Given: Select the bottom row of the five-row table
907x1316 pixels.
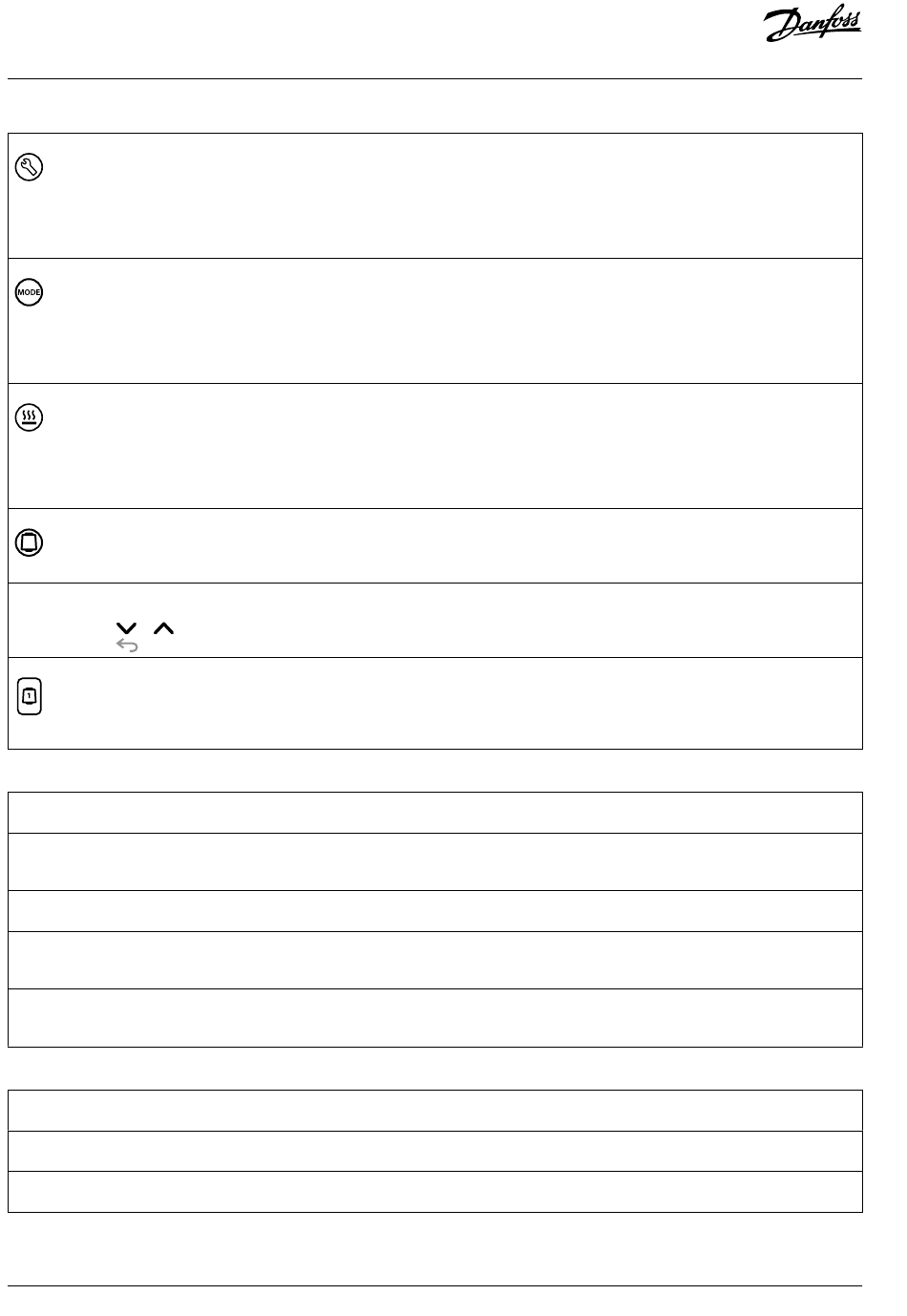Looking at the screenshot, I should click(x=435, y=1018).
